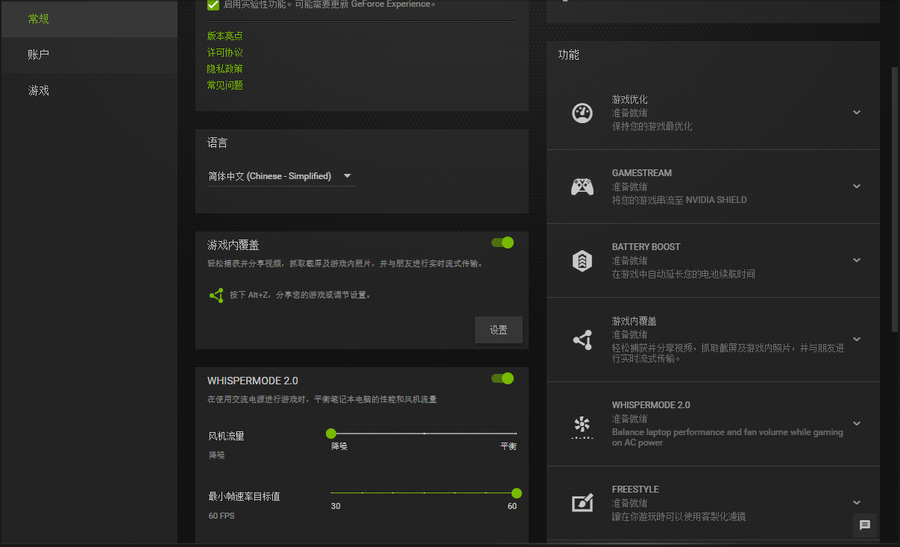The image size is (900, 547).
Task: Expand the GAMESTREAM feature row
Action: coord(856,187)
